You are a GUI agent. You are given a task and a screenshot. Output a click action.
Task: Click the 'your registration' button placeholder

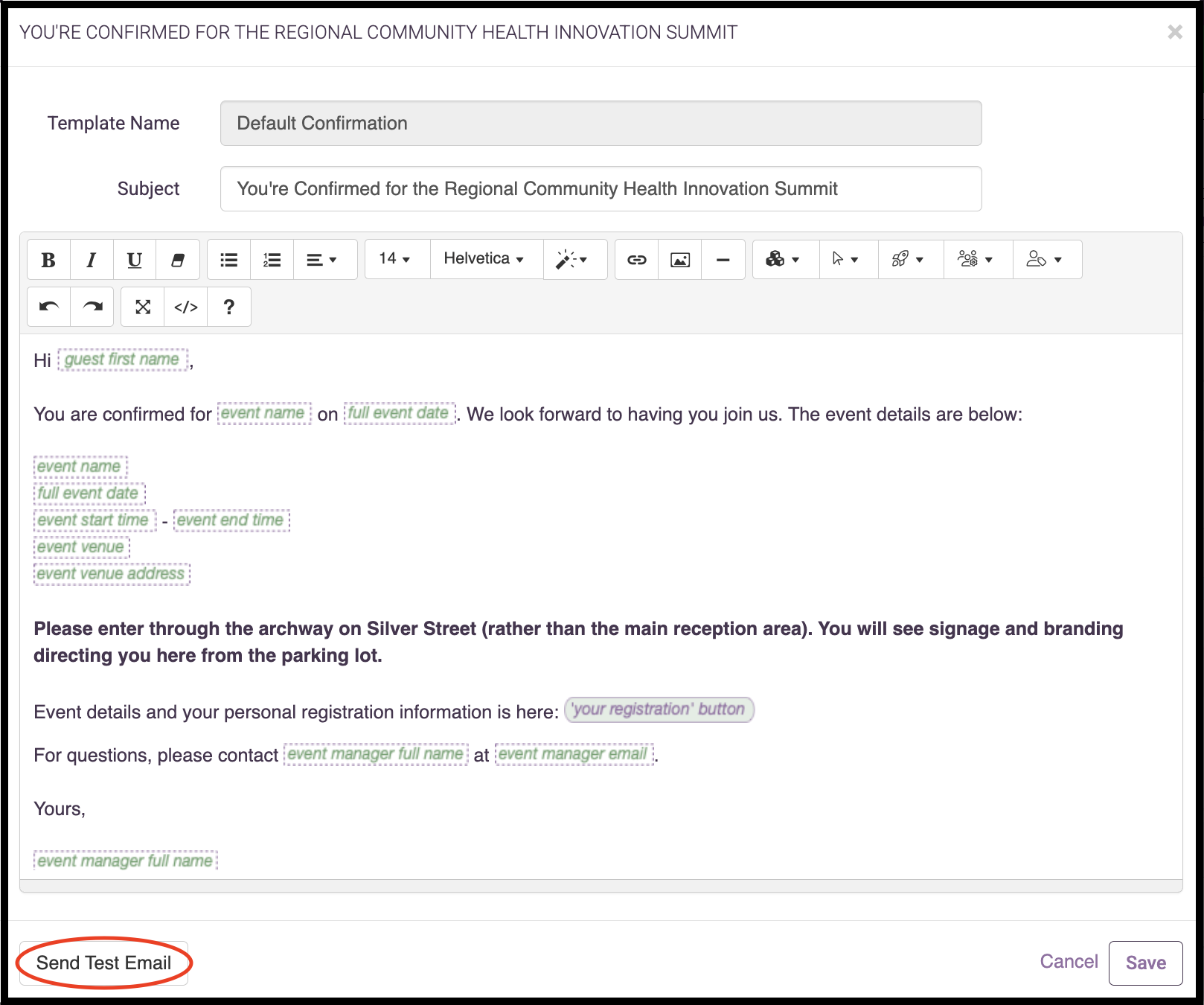coord(659,709)
